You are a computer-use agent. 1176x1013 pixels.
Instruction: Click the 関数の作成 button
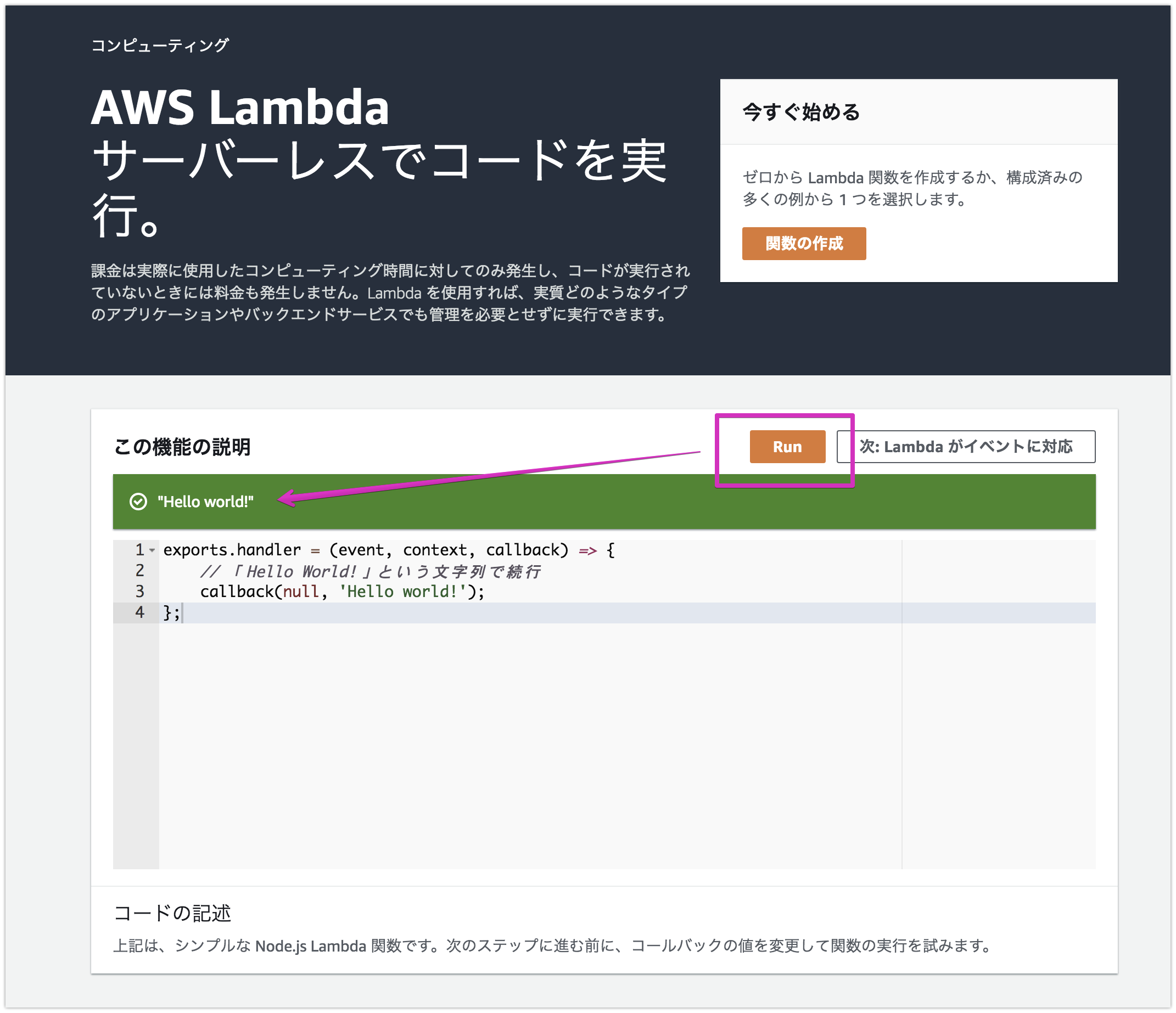pyautogui.click(x=804, y=243)
